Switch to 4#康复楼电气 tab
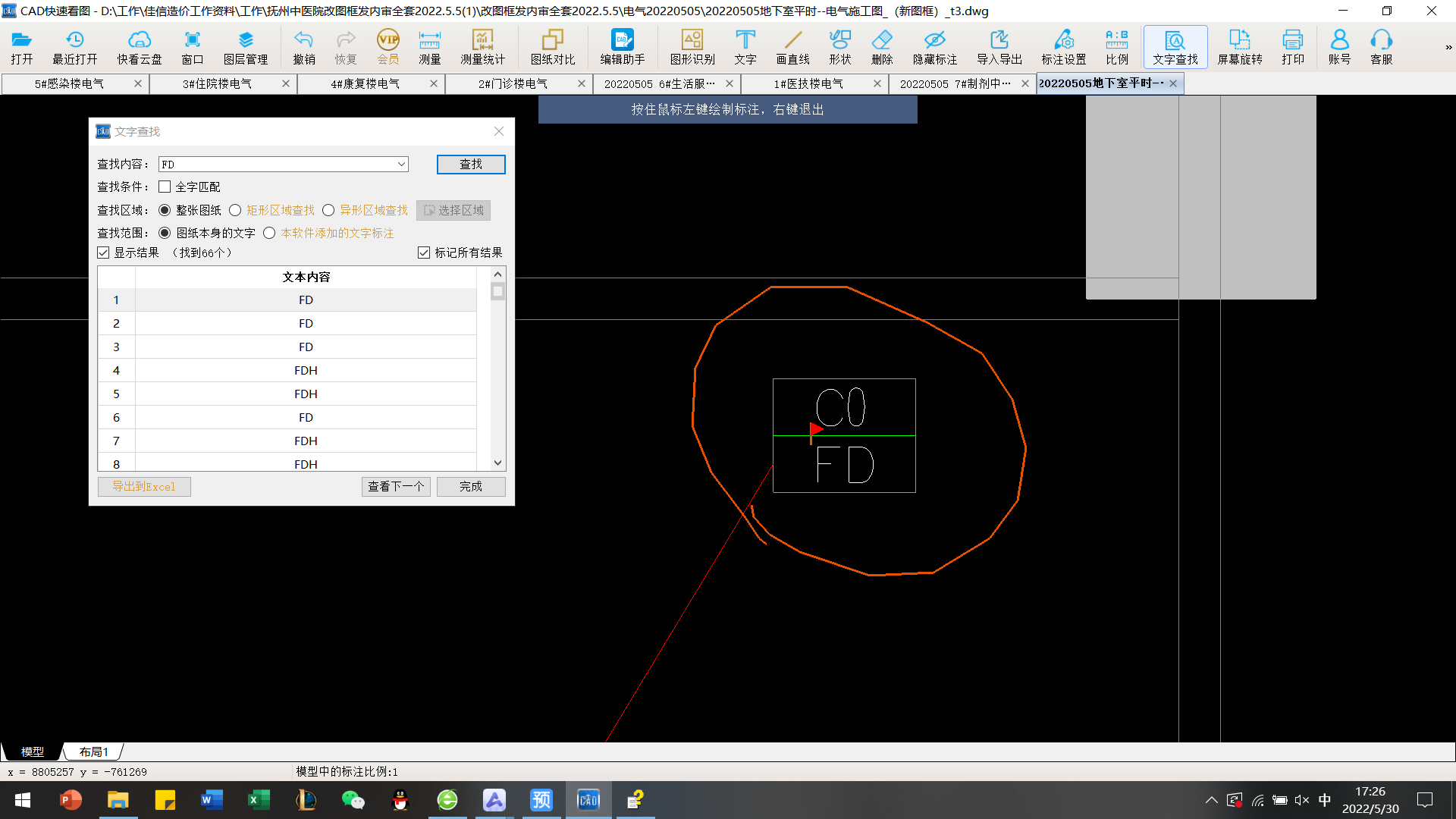Screen dimensions: 1456x819 [x=365, y=83]
